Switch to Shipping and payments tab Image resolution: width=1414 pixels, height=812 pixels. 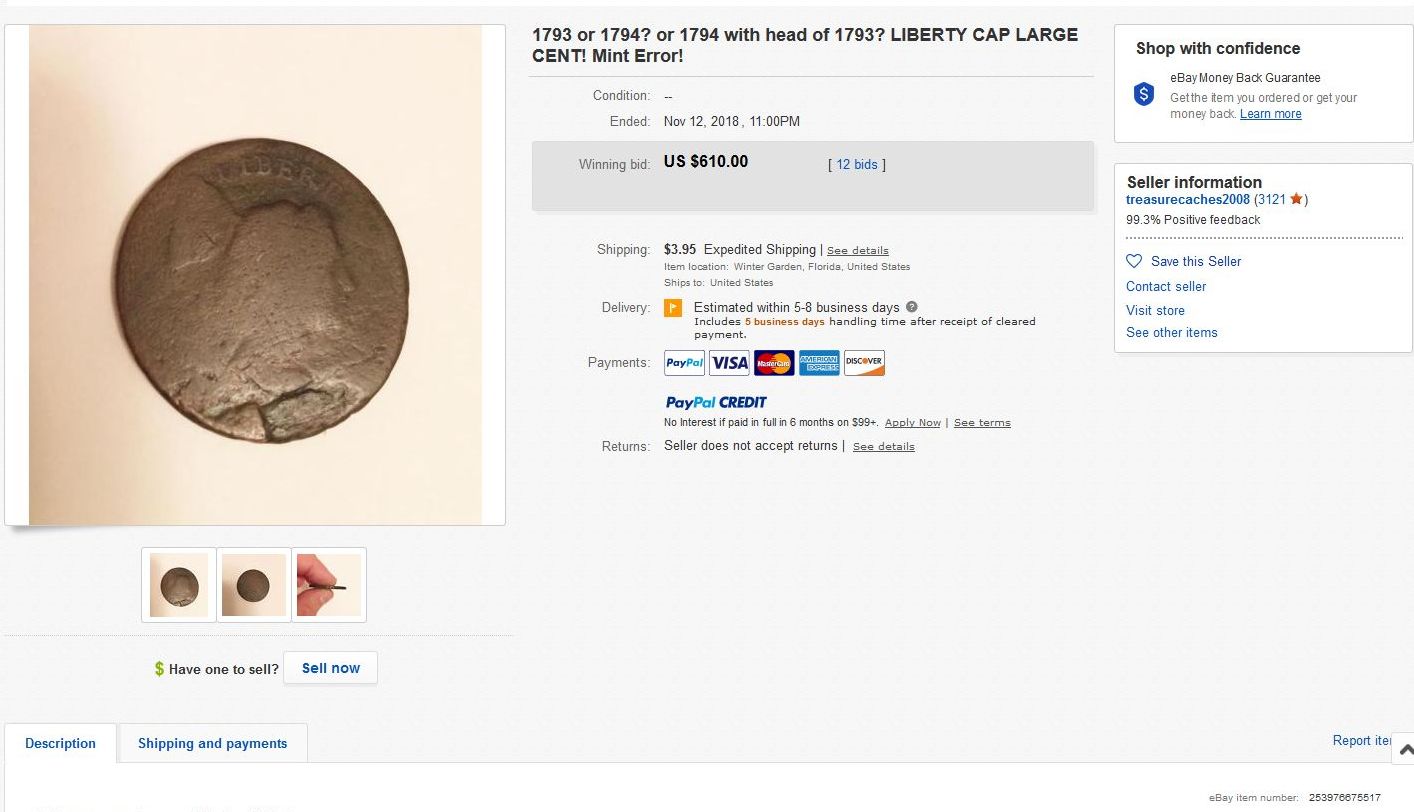pyautogui.click(x=212, y=743)
